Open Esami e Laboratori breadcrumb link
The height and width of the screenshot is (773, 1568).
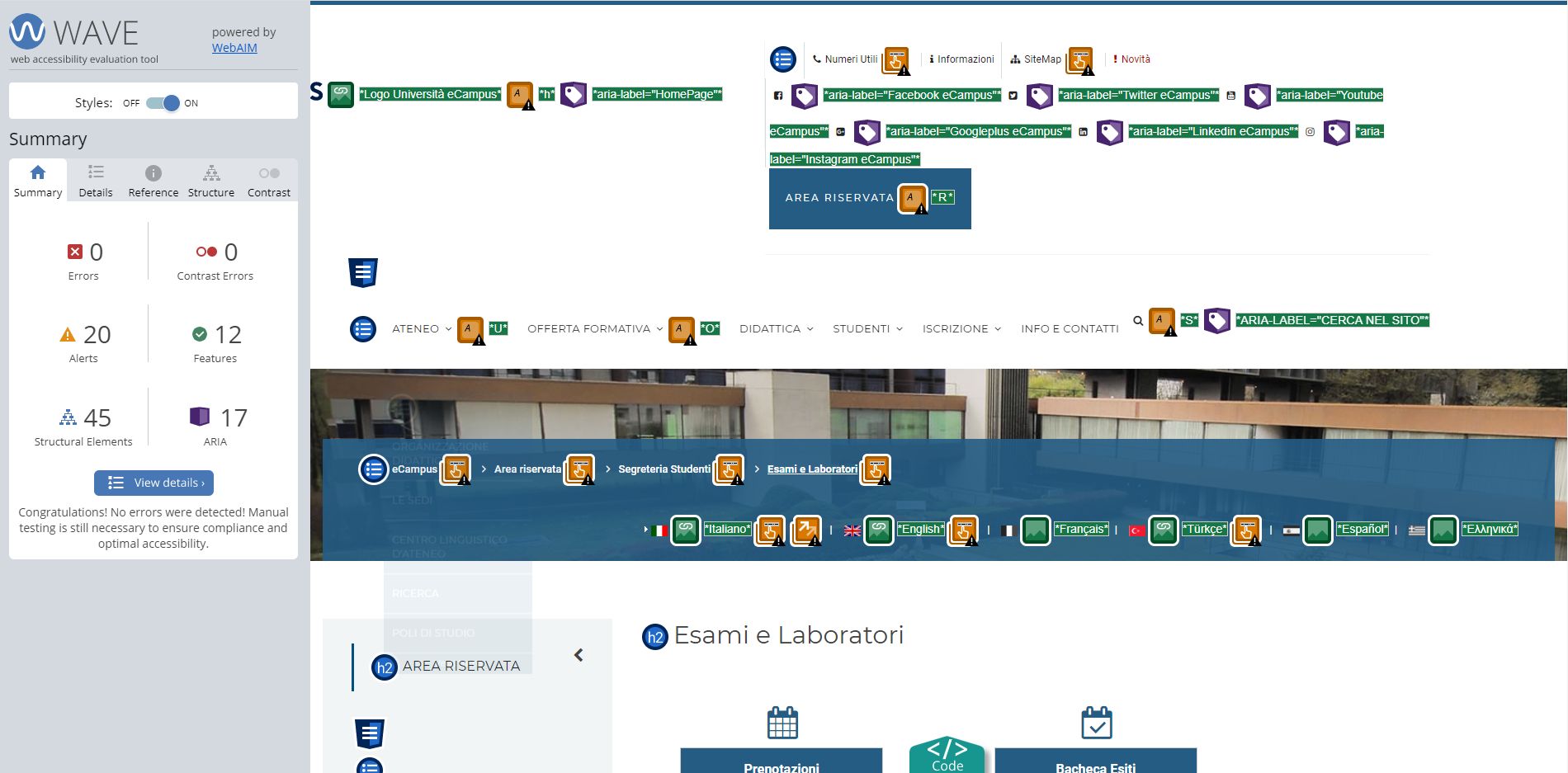[x=812, y=469]
